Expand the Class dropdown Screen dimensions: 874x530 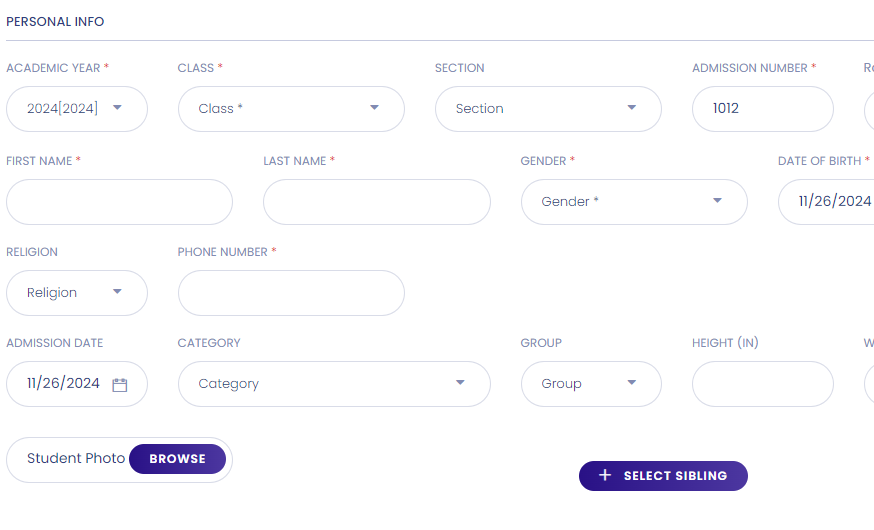[x=291, y=109]
